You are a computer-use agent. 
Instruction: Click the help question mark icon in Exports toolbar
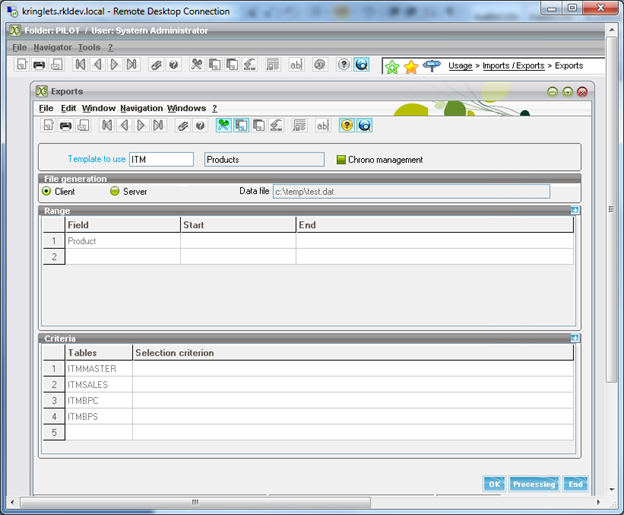coord(201,125)
